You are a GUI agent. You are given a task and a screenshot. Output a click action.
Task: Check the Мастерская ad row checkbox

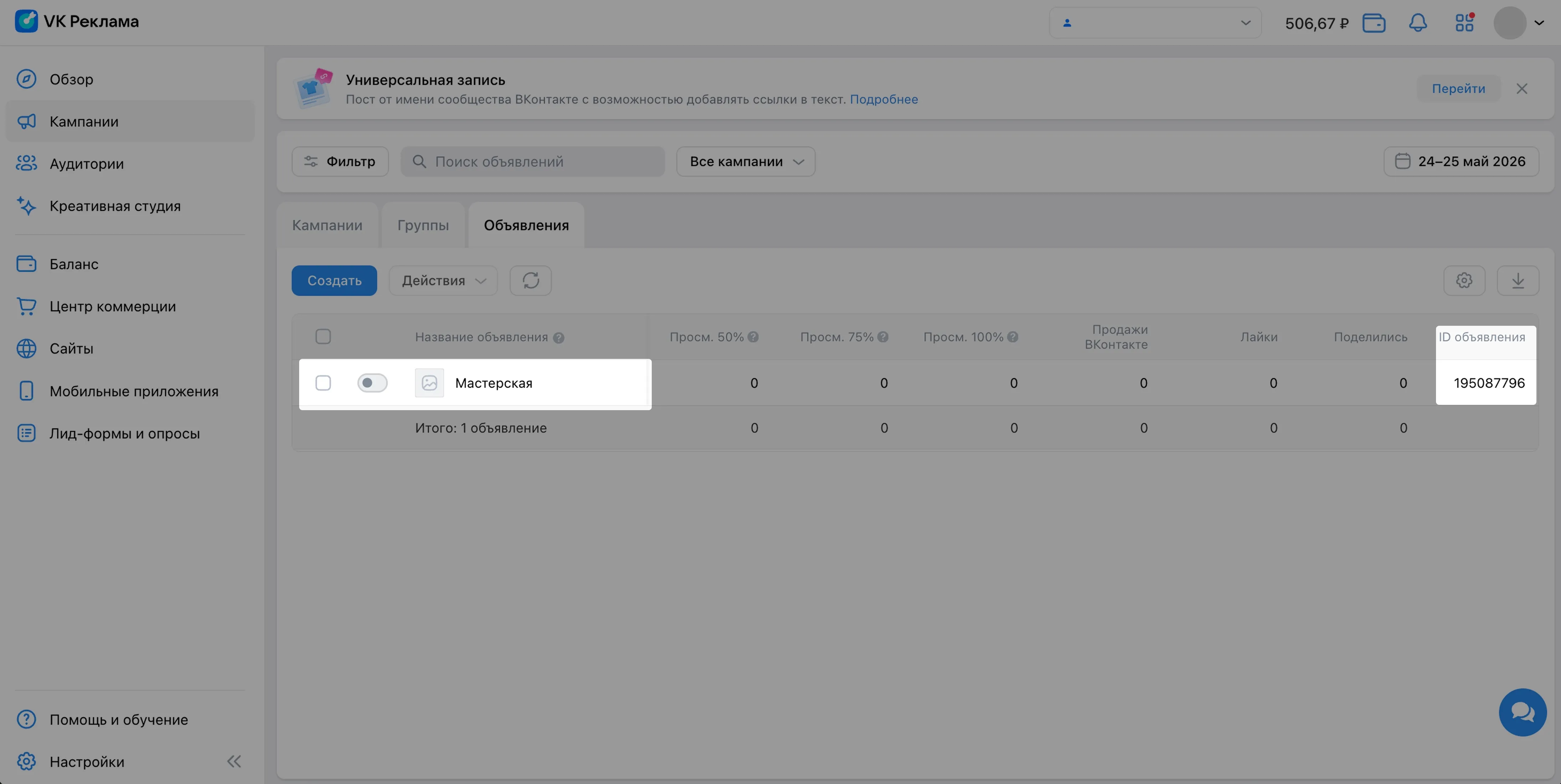coord(323,383)
